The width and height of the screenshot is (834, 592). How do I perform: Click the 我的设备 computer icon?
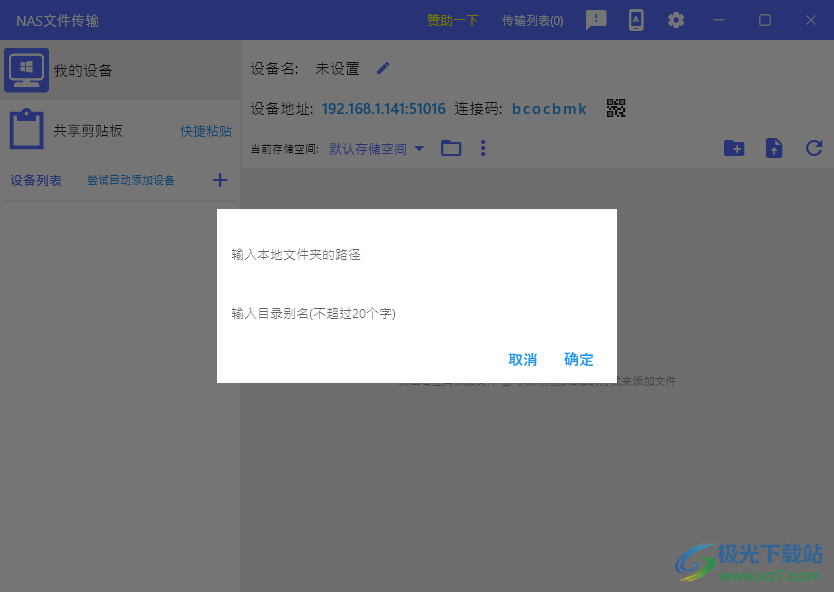pyautogui.click(x=26, y=69)
